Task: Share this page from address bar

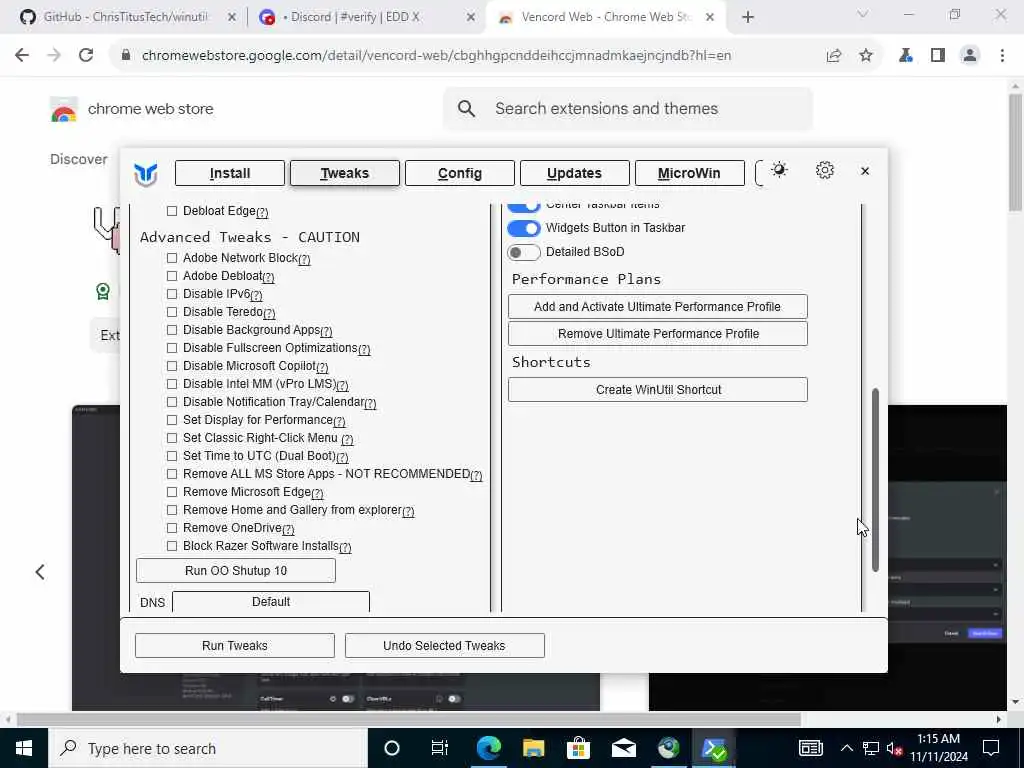Action: (834, 56)
